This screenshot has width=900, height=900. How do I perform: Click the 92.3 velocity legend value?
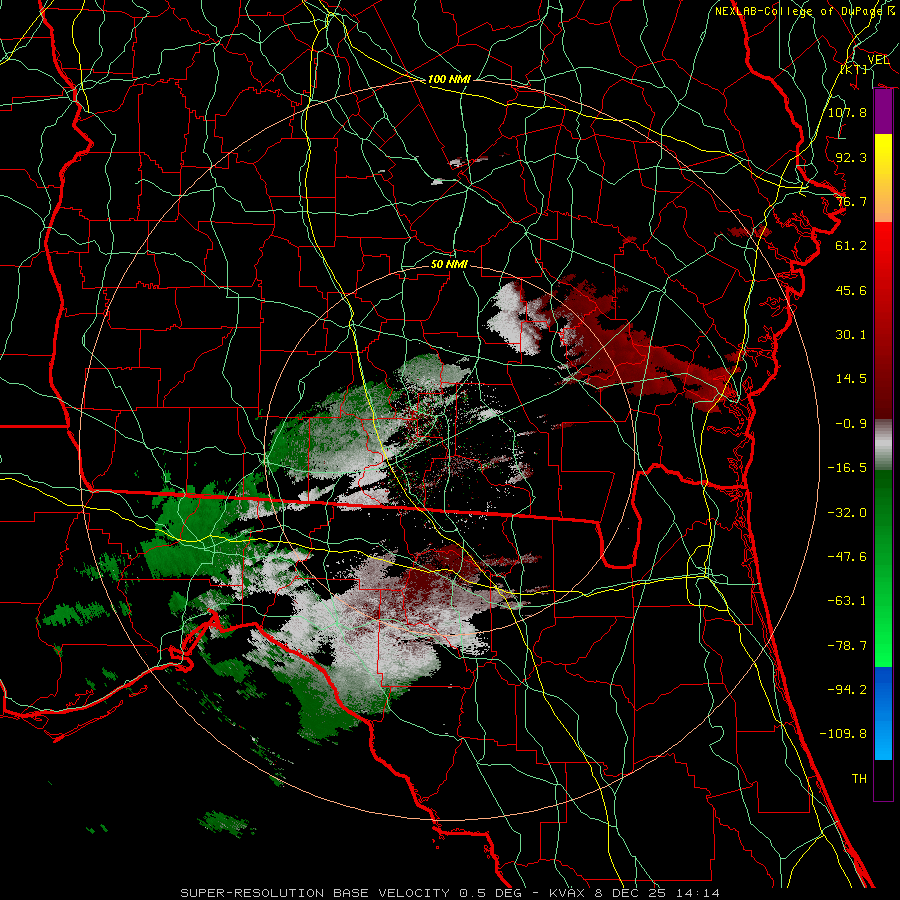point(851,157)
